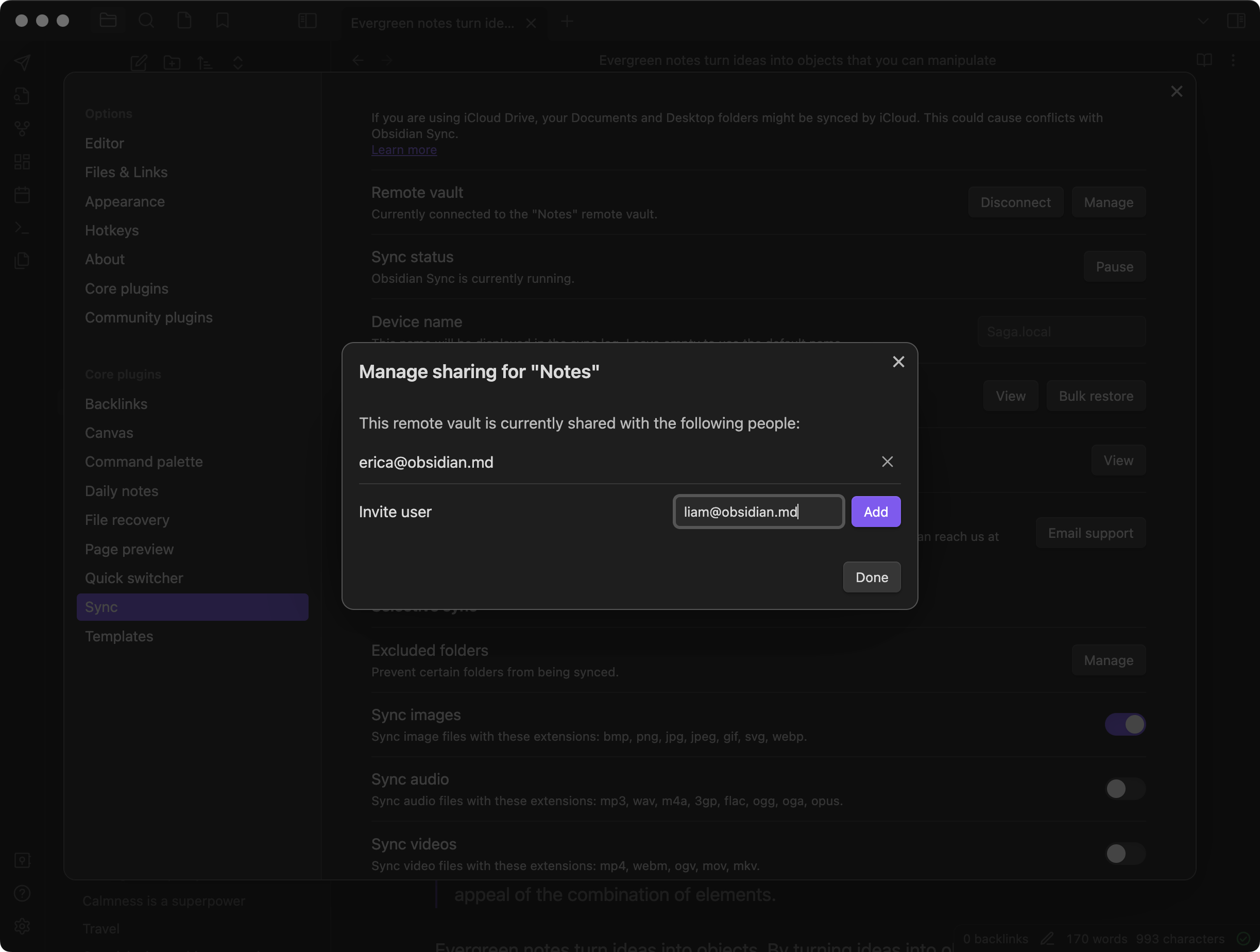Open the Community plugins settings section
The image size is (1260, 952).
coord(148,317)
